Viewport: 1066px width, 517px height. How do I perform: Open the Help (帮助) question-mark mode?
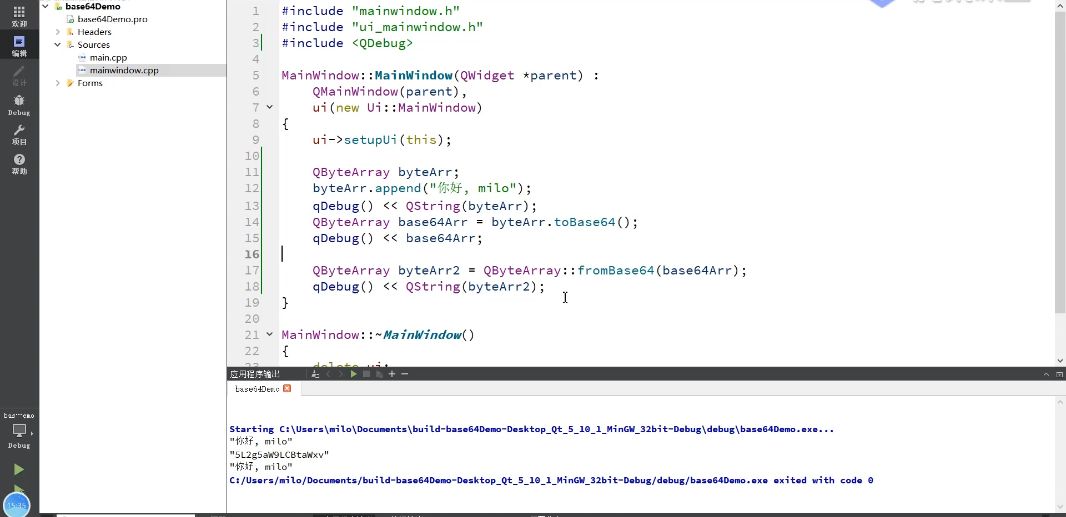pos(19,164)
